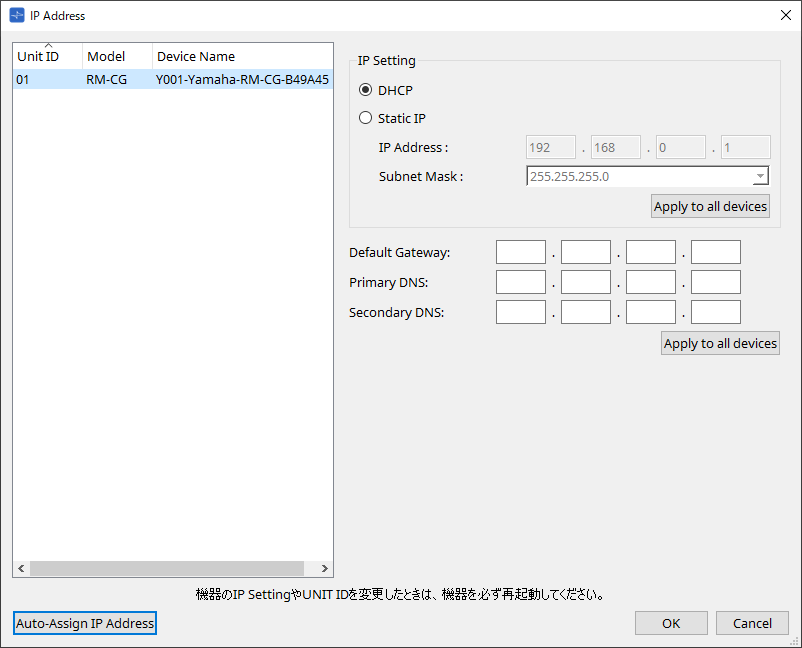Click Apply to all devices under IP Setting
The image size is (802, 648).
click(710, 207)
